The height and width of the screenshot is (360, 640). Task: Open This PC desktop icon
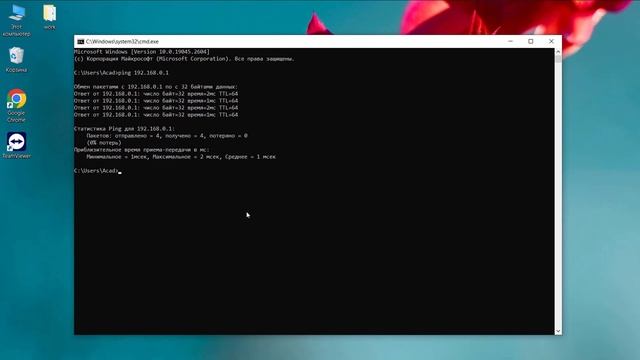[16, 20]
